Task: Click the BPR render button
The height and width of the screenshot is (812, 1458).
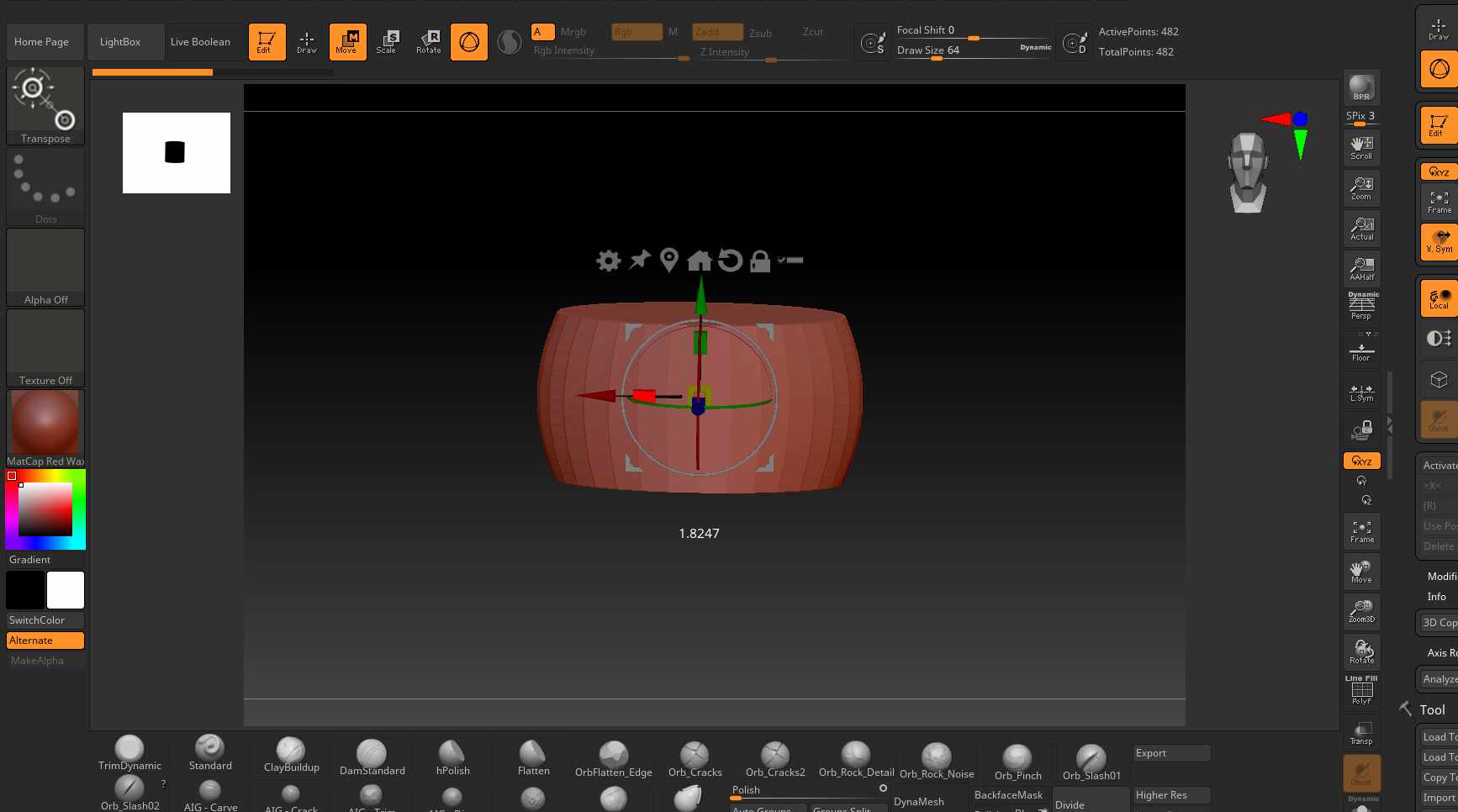Action: (1361, 87)
